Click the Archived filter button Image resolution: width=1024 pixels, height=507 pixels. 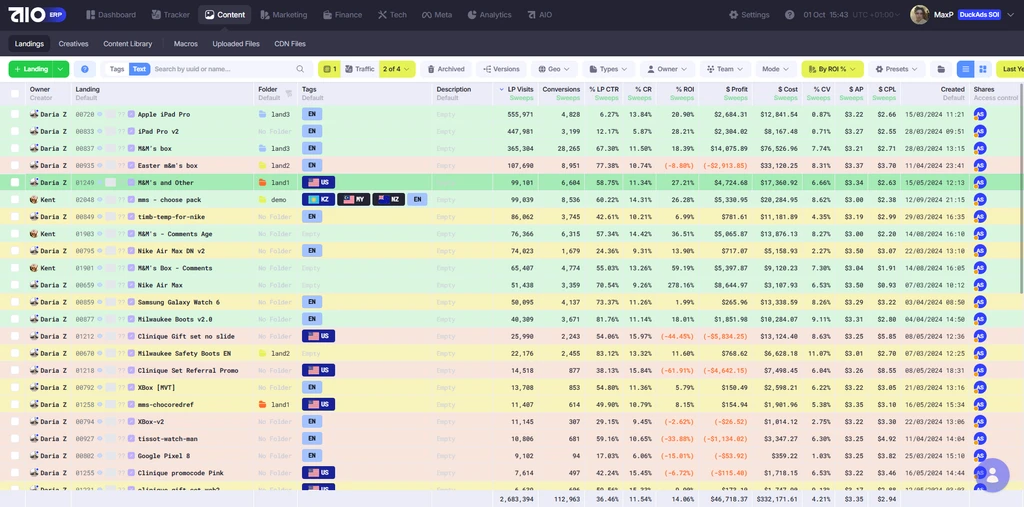click(x=446, y=69)
